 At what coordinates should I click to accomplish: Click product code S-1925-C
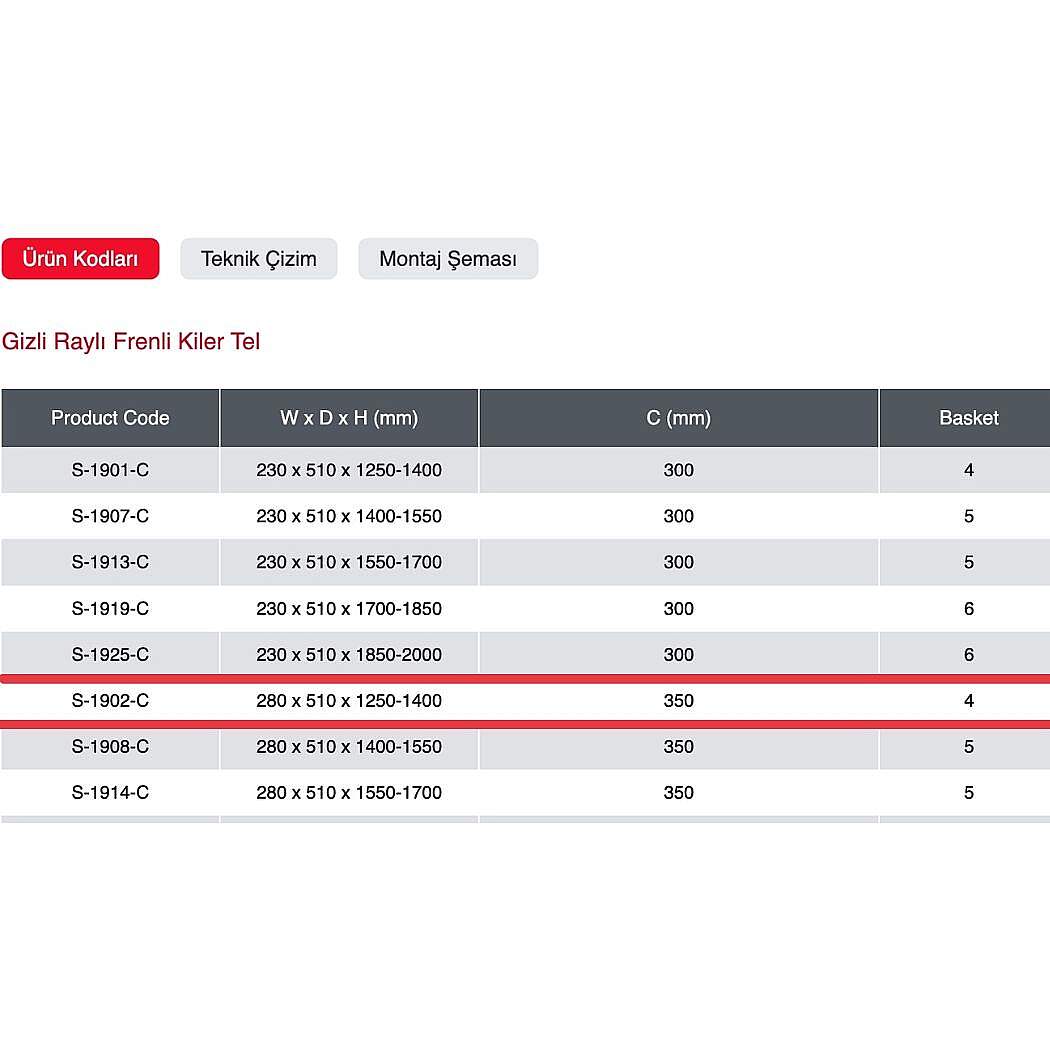pyautogui.click(x=110, y=655)
